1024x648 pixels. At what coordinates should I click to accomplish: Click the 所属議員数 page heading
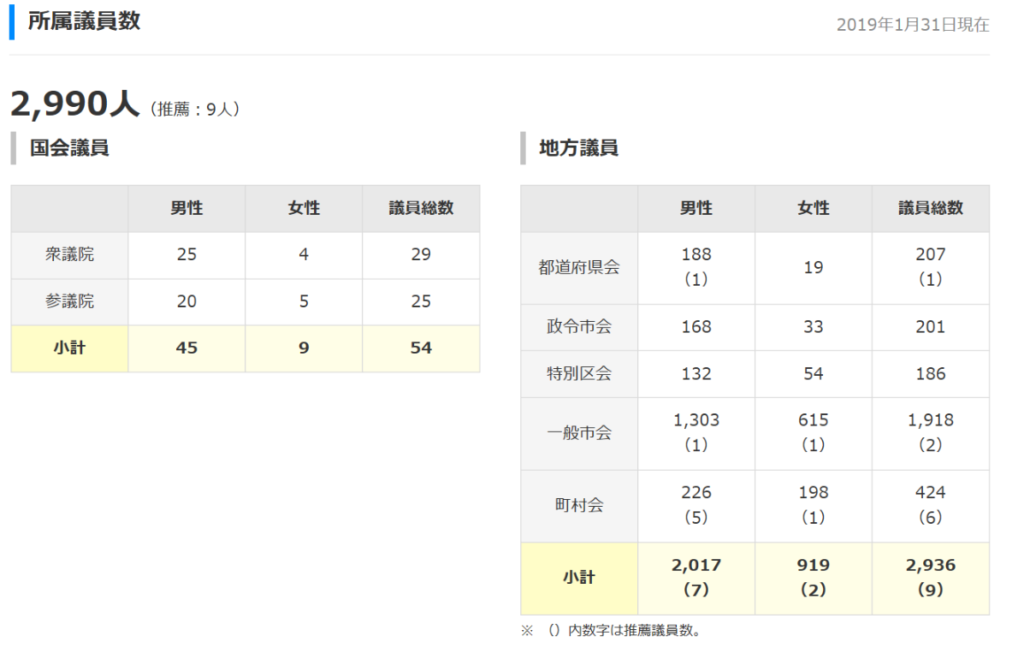click(84, 21)
